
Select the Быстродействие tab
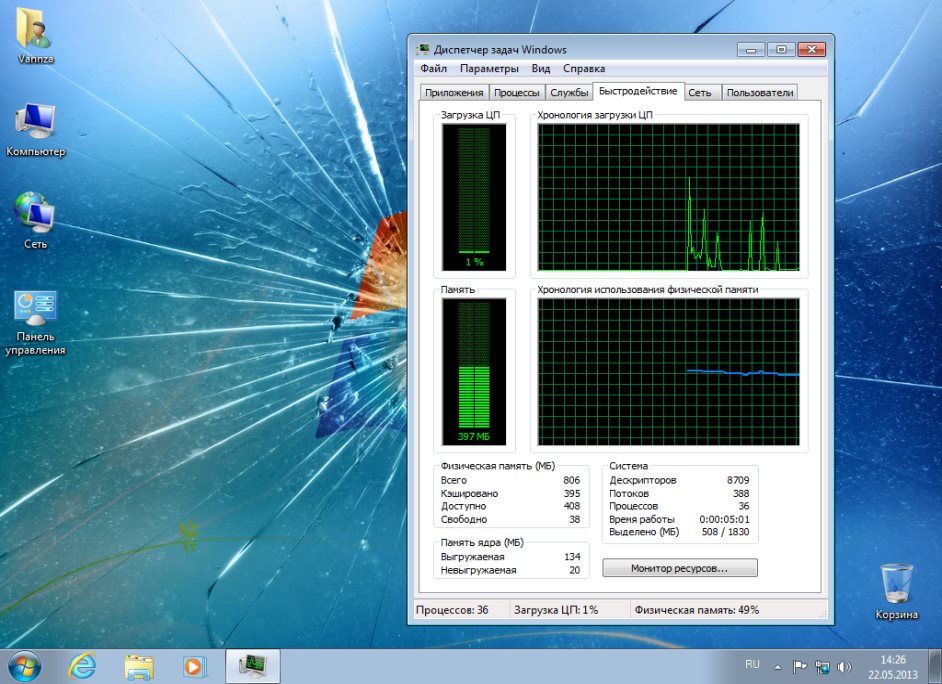pyautogui.click(x=638, y=91)
